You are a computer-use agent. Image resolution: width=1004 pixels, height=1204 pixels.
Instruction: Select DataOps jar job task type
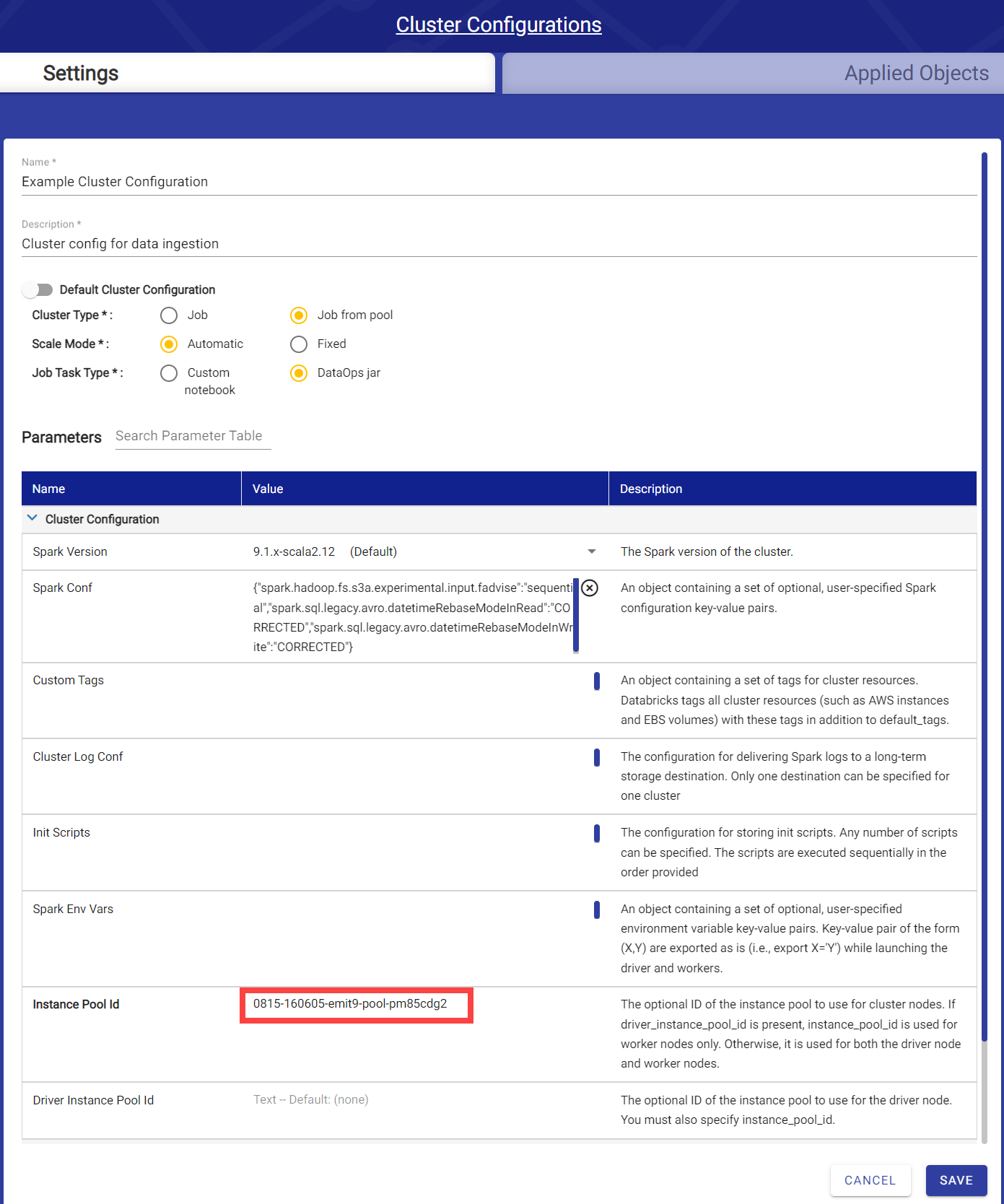299,373
